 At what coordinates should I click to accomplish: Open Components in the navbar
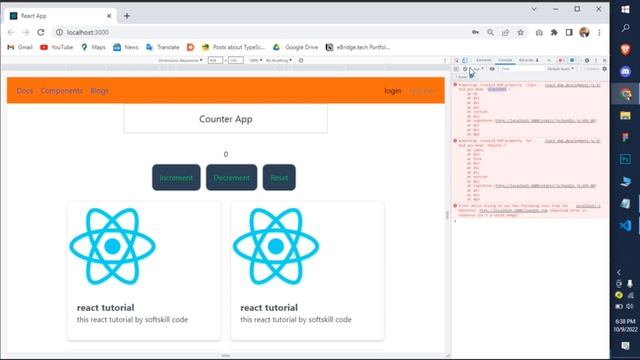coord(62,91)
